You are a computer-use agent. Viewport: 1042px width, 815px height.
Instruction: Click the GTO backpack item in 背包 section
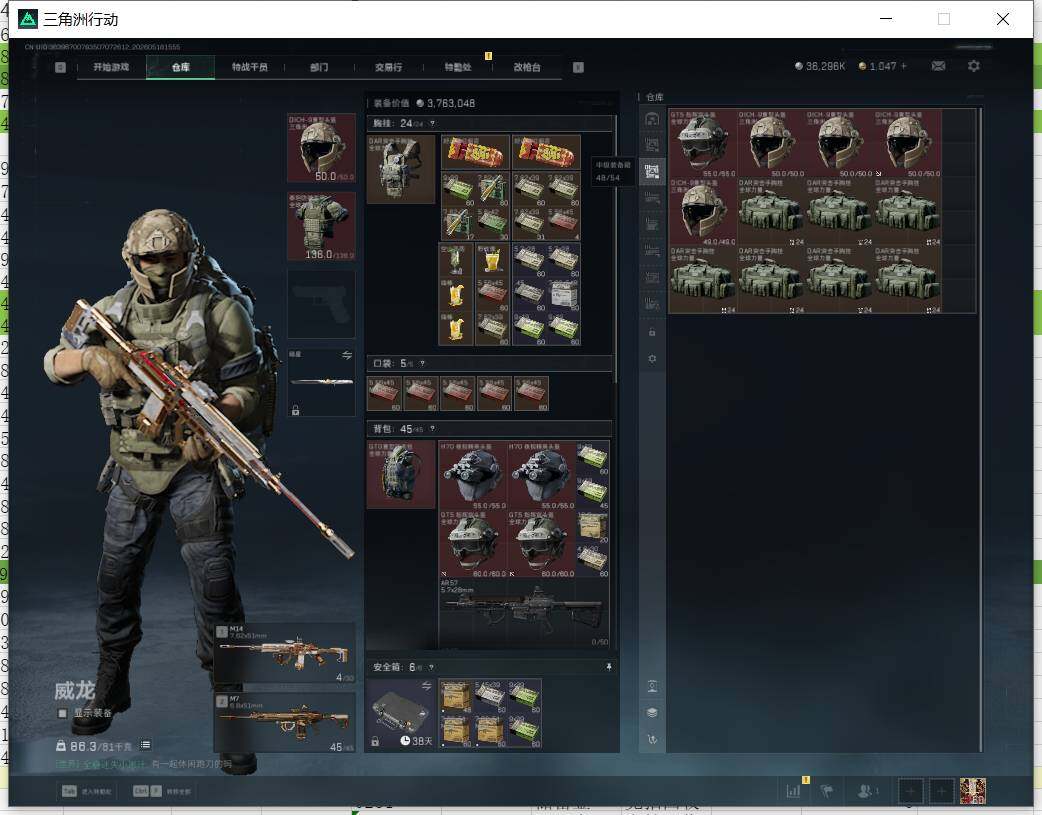[401, 474]
